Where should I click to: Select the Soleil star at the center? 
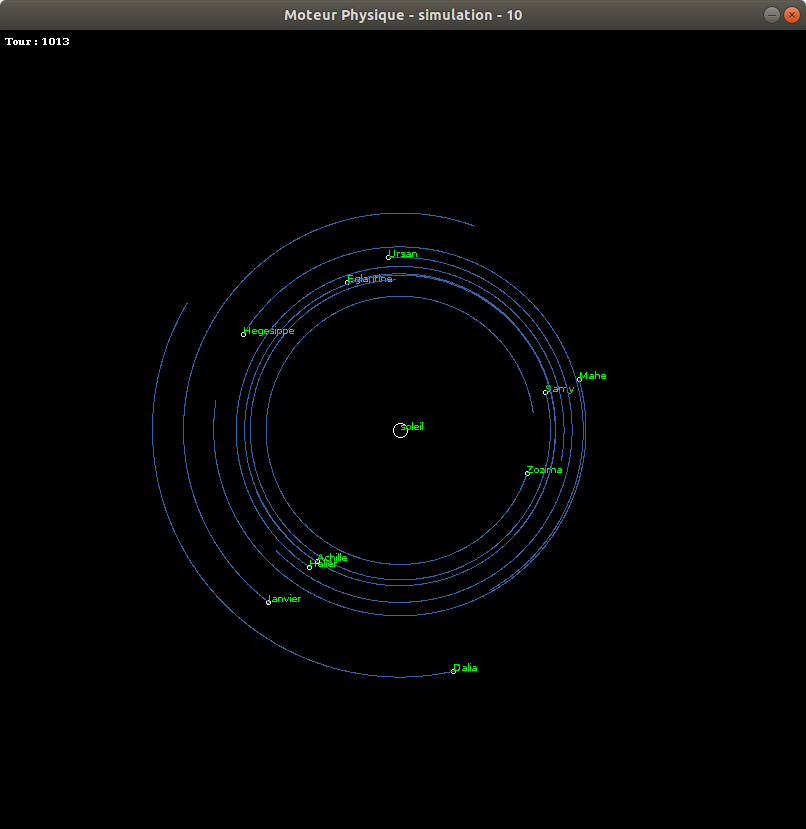[400, 430]
